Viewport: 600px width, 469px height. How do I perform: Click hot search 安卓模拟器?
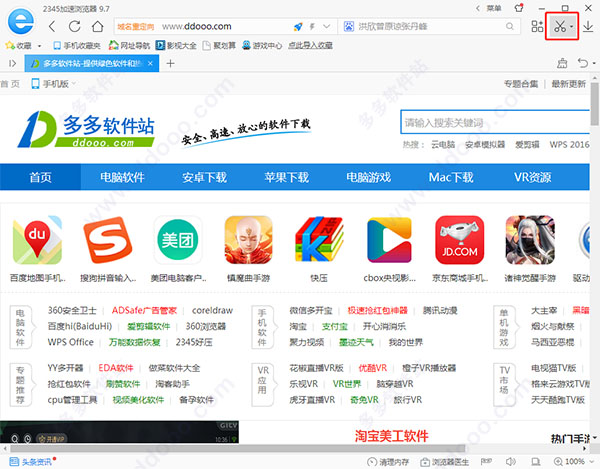485,145
